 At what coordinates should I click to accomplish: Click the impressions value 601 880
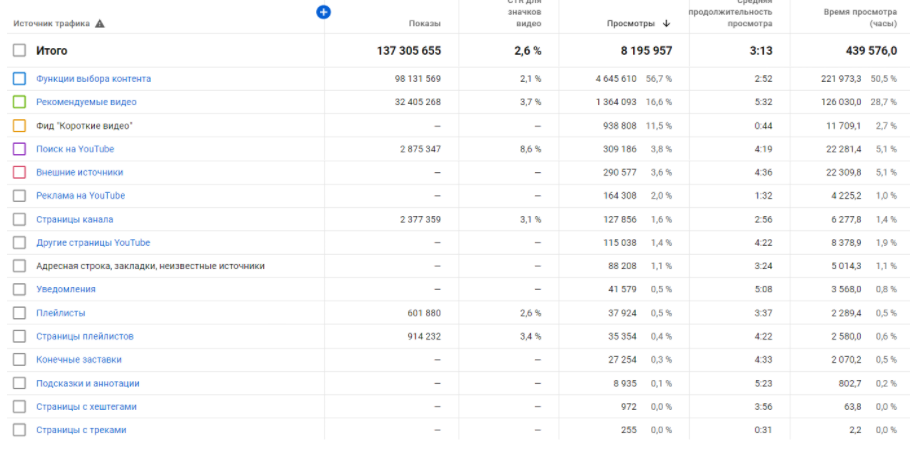coord(424,313)
